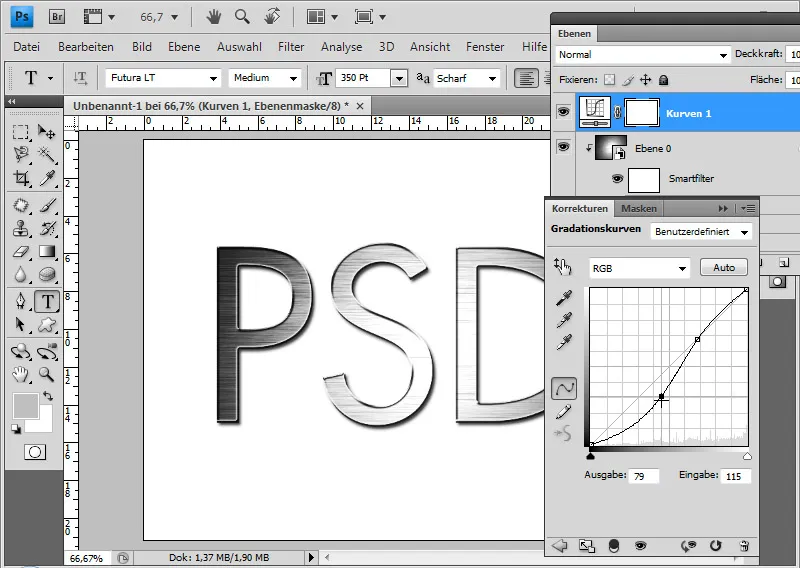
Task: Open the curves preset dropdown Benutzerdefiniert
Action: pyautogui.click(x=701, y=232)
